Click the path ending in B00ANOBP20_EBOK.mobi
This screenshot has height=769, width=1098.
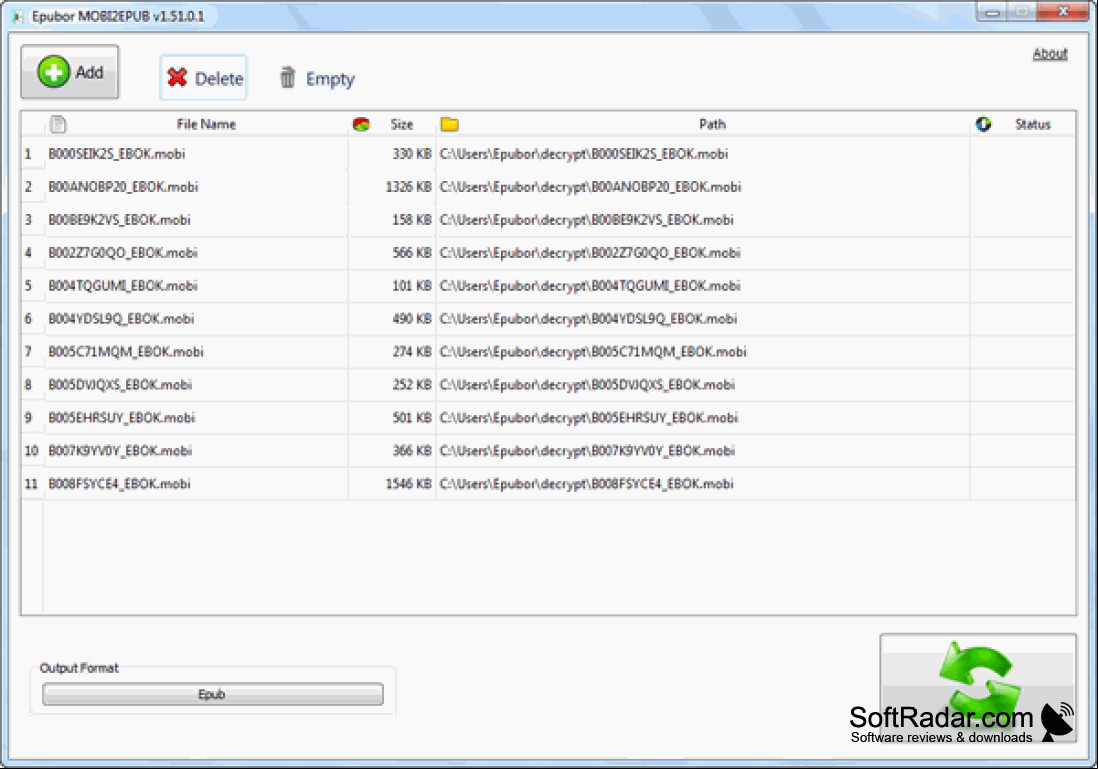tap(590, 187)
